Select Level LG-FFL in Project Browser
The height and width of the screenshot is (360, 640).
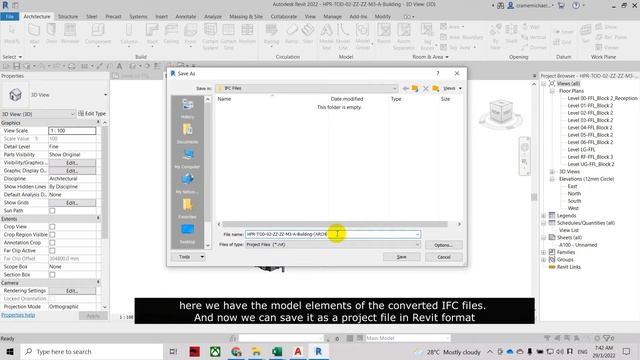tap(581, 149)
